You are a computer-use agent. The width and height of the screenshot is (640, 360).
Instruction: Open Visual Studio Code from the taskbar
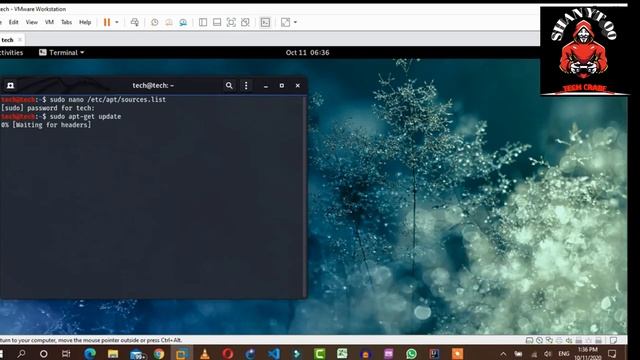click(274, 353)
